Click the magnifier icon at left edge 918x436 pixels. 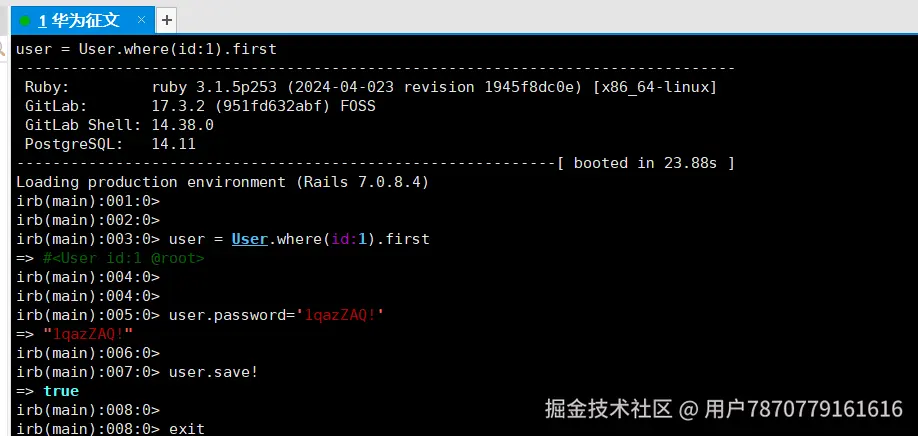coord(4,49)
